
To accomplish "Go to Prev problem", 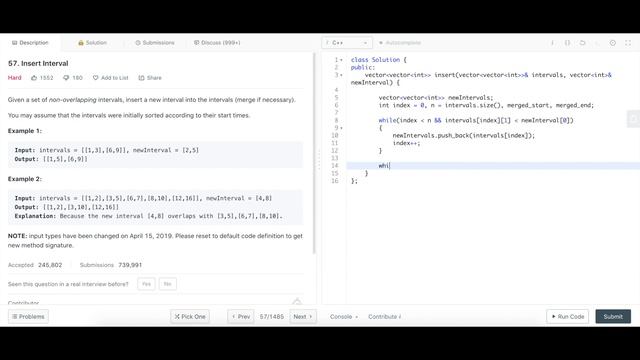I will tap(241, 316).
